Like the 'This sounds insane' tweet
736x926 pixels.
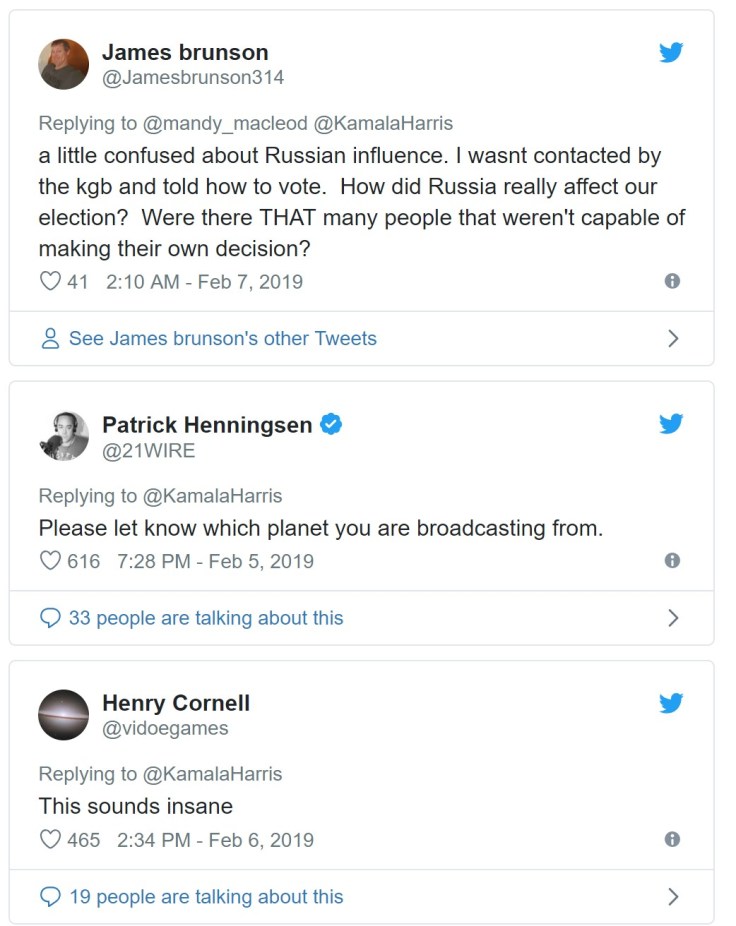point(50,840)
